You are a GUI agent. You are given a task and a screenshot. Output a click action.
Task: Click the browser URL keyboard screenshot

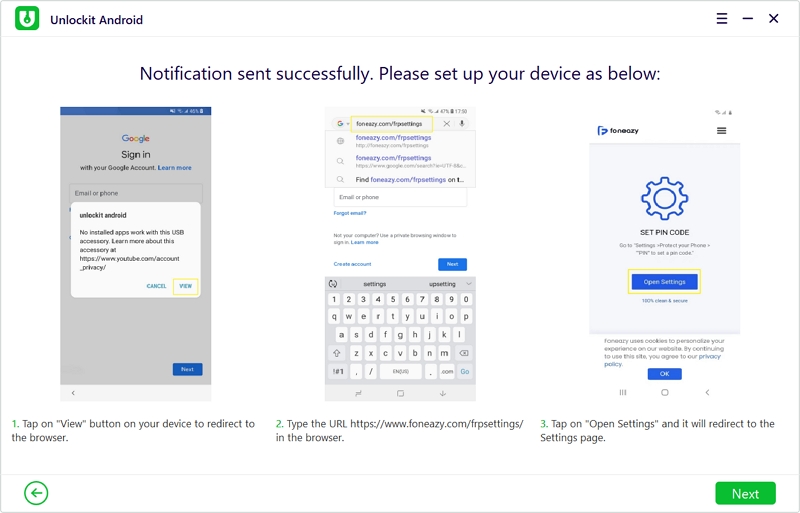coord(400,254)
